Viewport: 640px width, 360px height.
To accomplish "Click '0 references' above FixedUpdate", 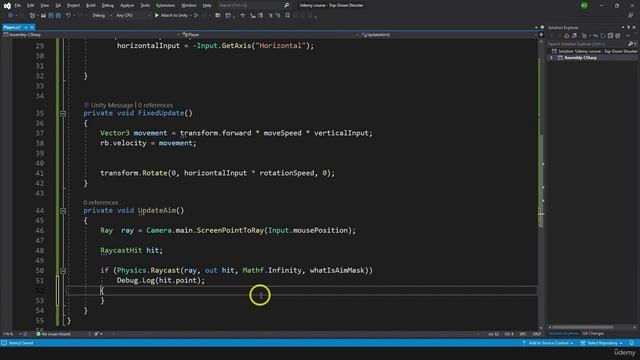I will click(155, 105).
